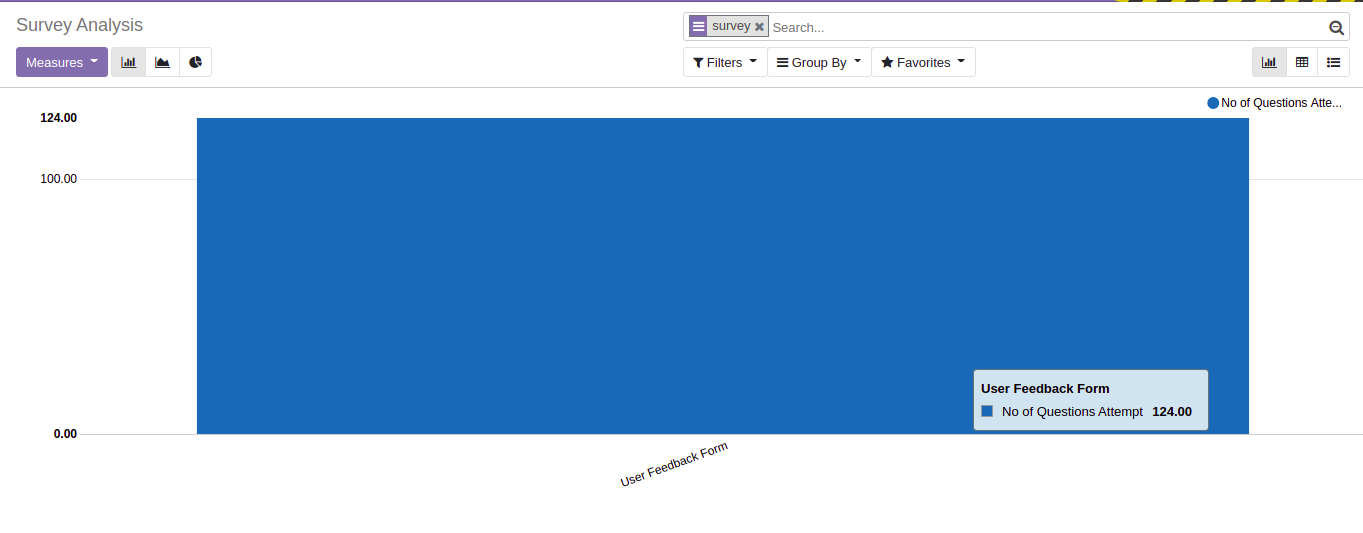1363x533 pixels.
Task: Switch to list view
Action: pos(1334,62)
